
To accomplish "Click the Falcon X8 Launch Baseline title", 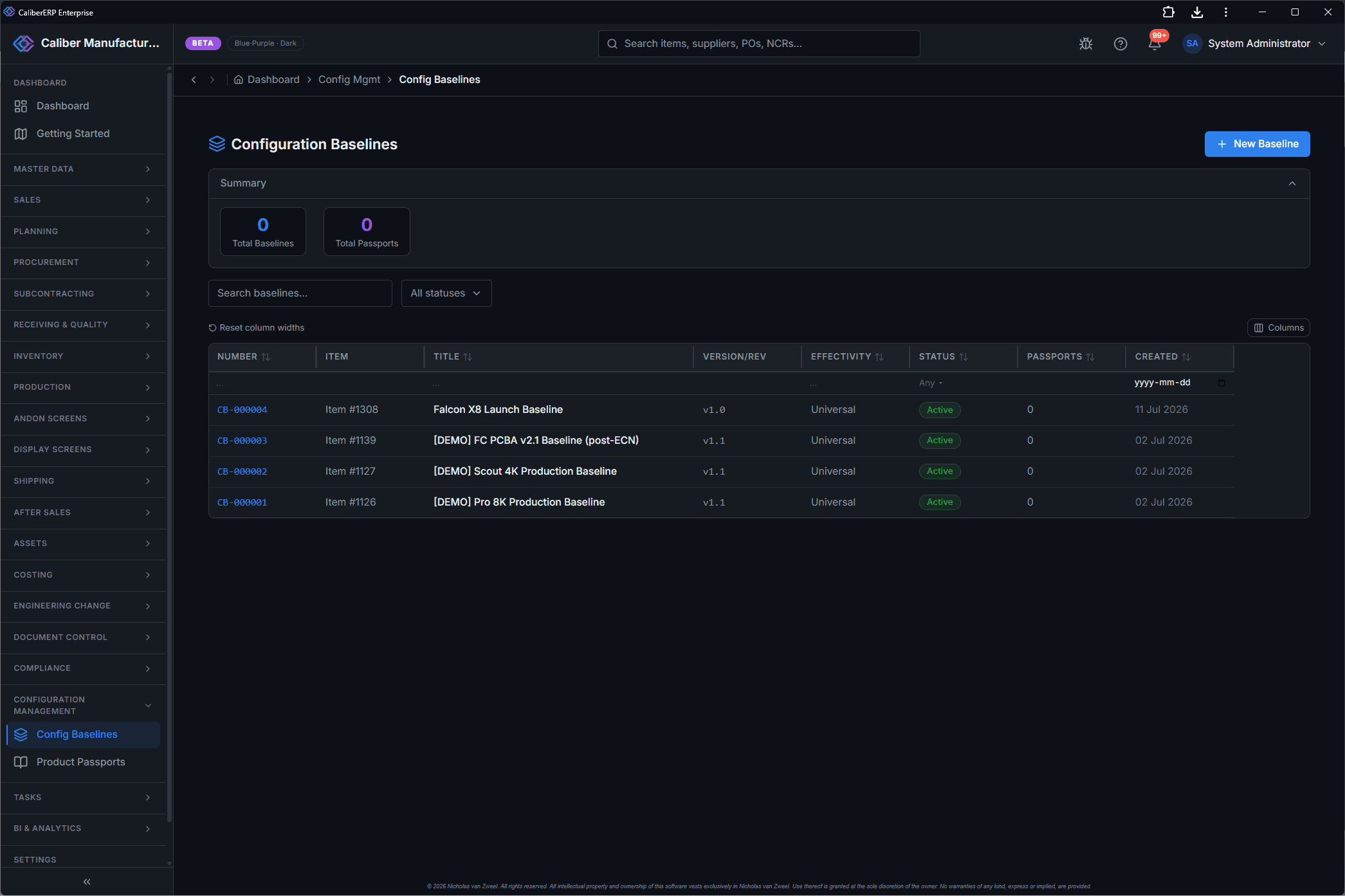I will click(x=498, y=410).
